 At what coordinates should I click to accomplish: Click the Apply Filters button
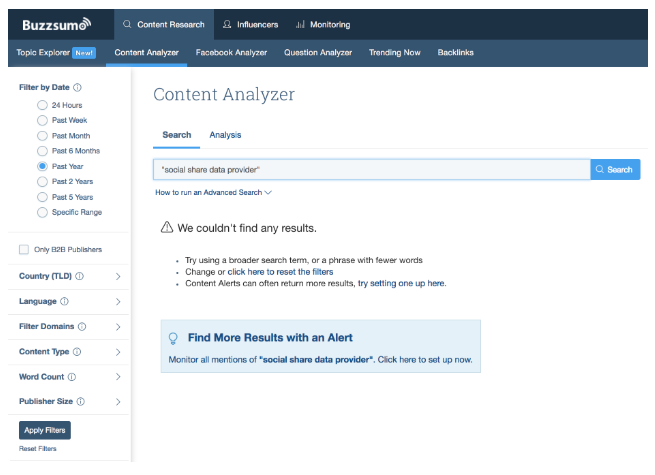pyautogui.click(x=45, y=430)
